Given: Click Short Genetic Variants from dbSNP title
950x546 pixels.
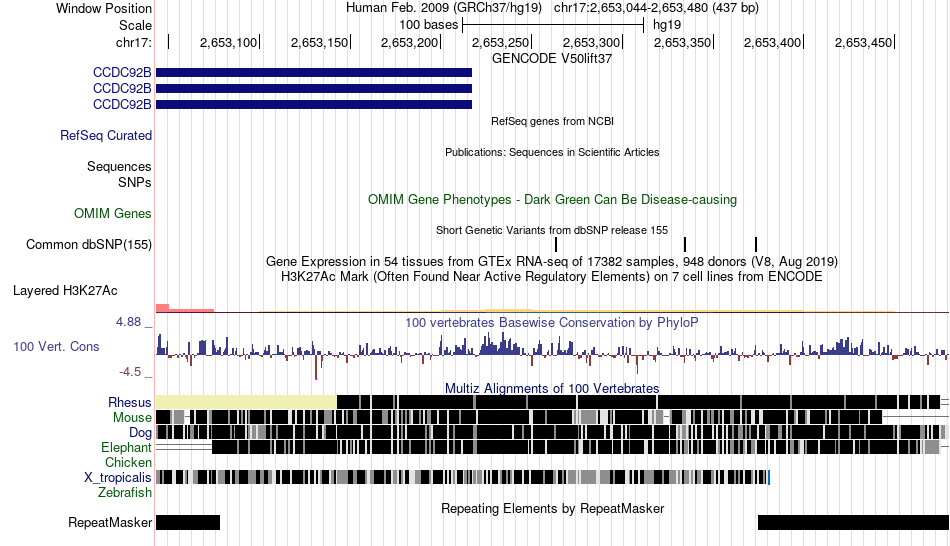Looking at the screenshot, I should [552, 230].
